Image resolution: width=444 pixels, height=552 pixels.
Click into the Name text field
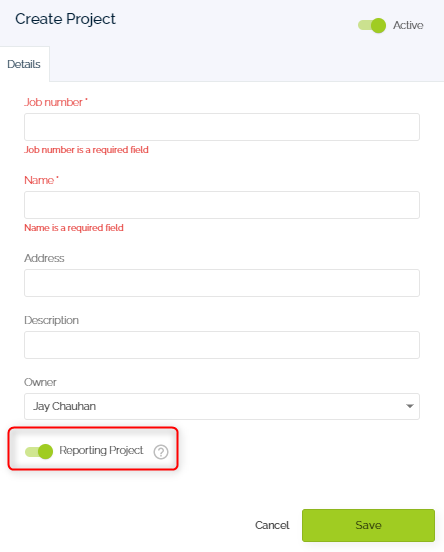pyautogui.click(x=222, y=205)
